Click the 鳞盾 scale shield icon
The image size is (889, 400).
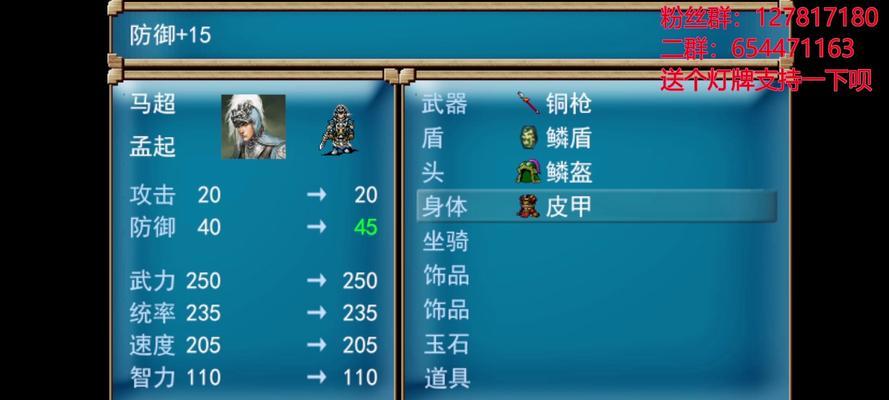tap(528, 138)
